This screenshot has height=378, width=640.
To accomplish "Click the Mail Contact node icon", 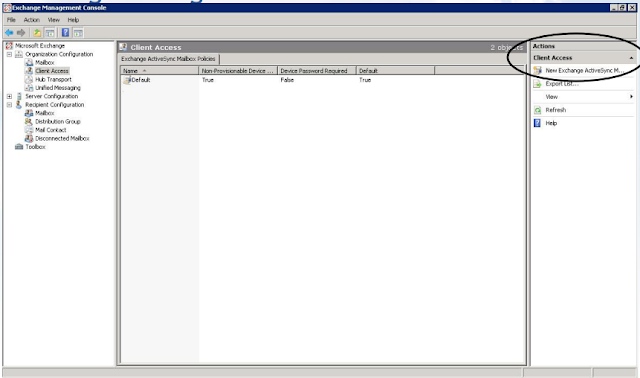I will [x=29, y=130].
